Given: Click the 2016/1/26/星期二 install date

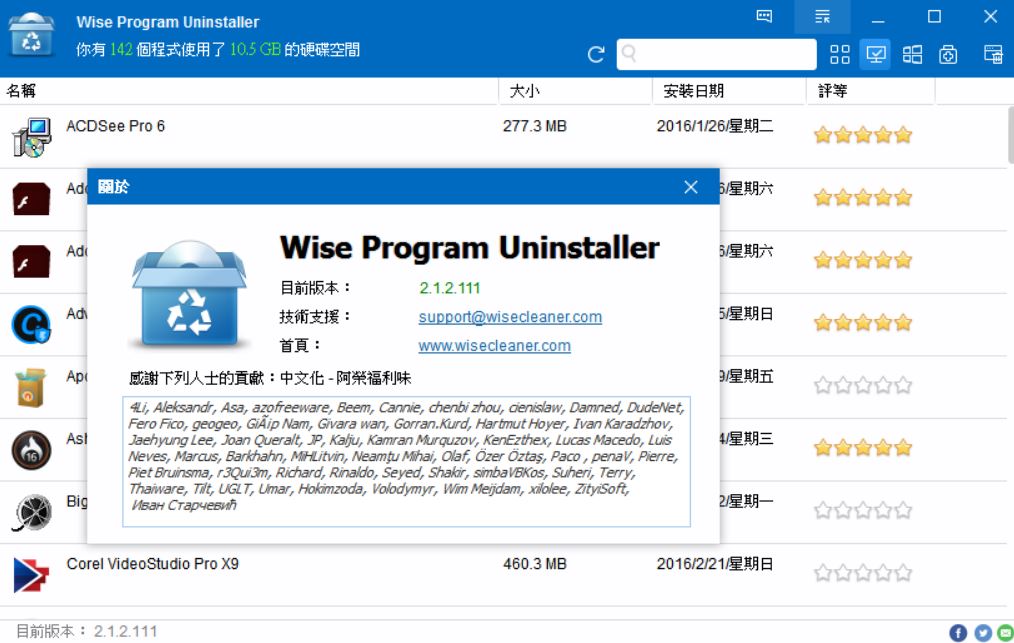Looking at the screenshot, I should tap(715, 126).
